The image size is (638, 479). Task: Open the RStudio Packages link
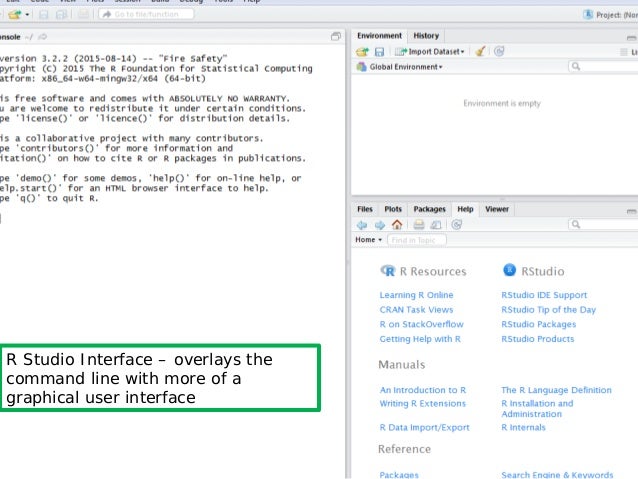(538, 324)
